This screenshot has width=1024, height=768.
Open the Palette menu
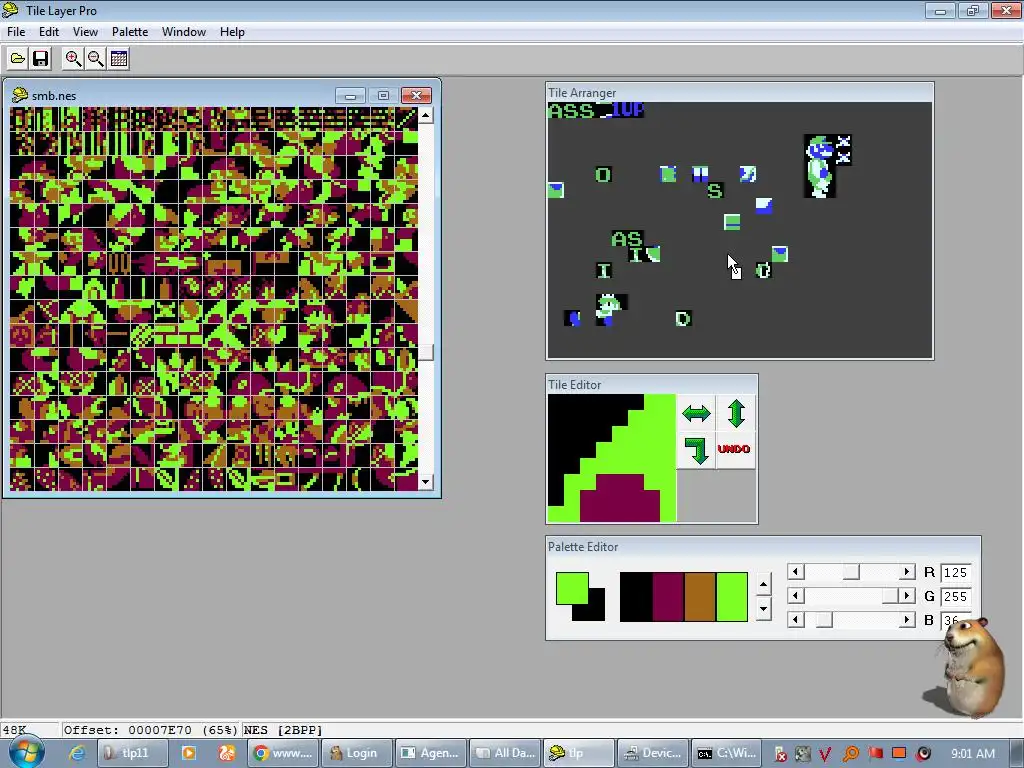(x=130, y=31)
